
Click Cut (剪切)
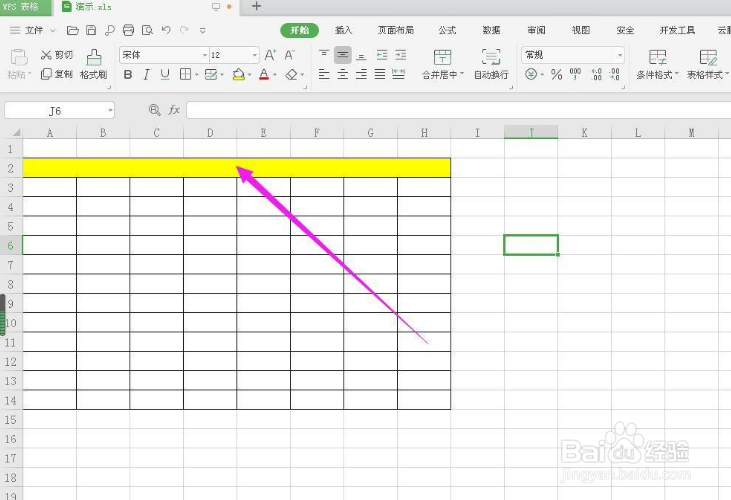click(x=57, y=55)
